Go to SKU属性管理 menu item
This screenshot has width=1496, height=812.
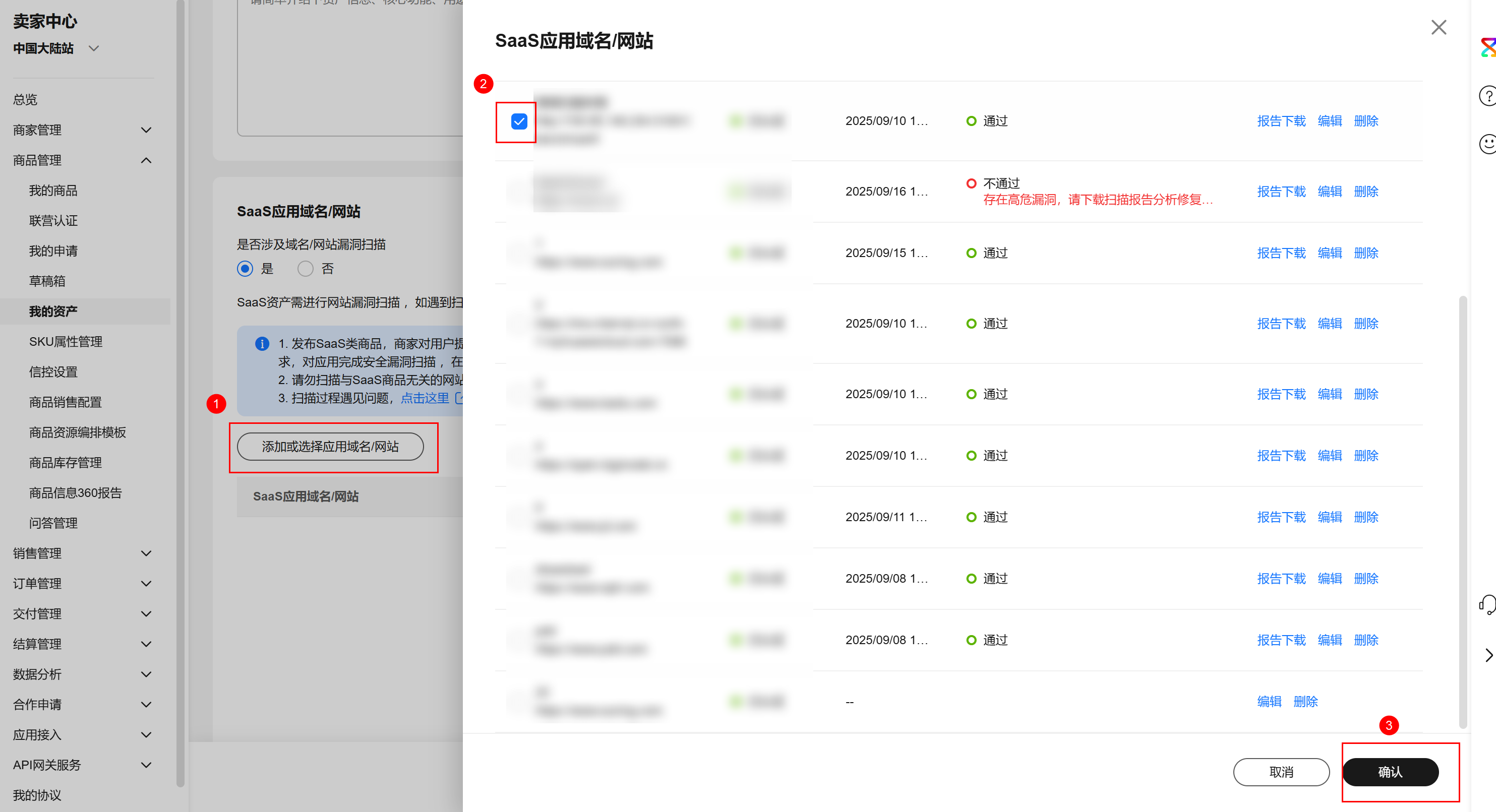coord(66,342)
